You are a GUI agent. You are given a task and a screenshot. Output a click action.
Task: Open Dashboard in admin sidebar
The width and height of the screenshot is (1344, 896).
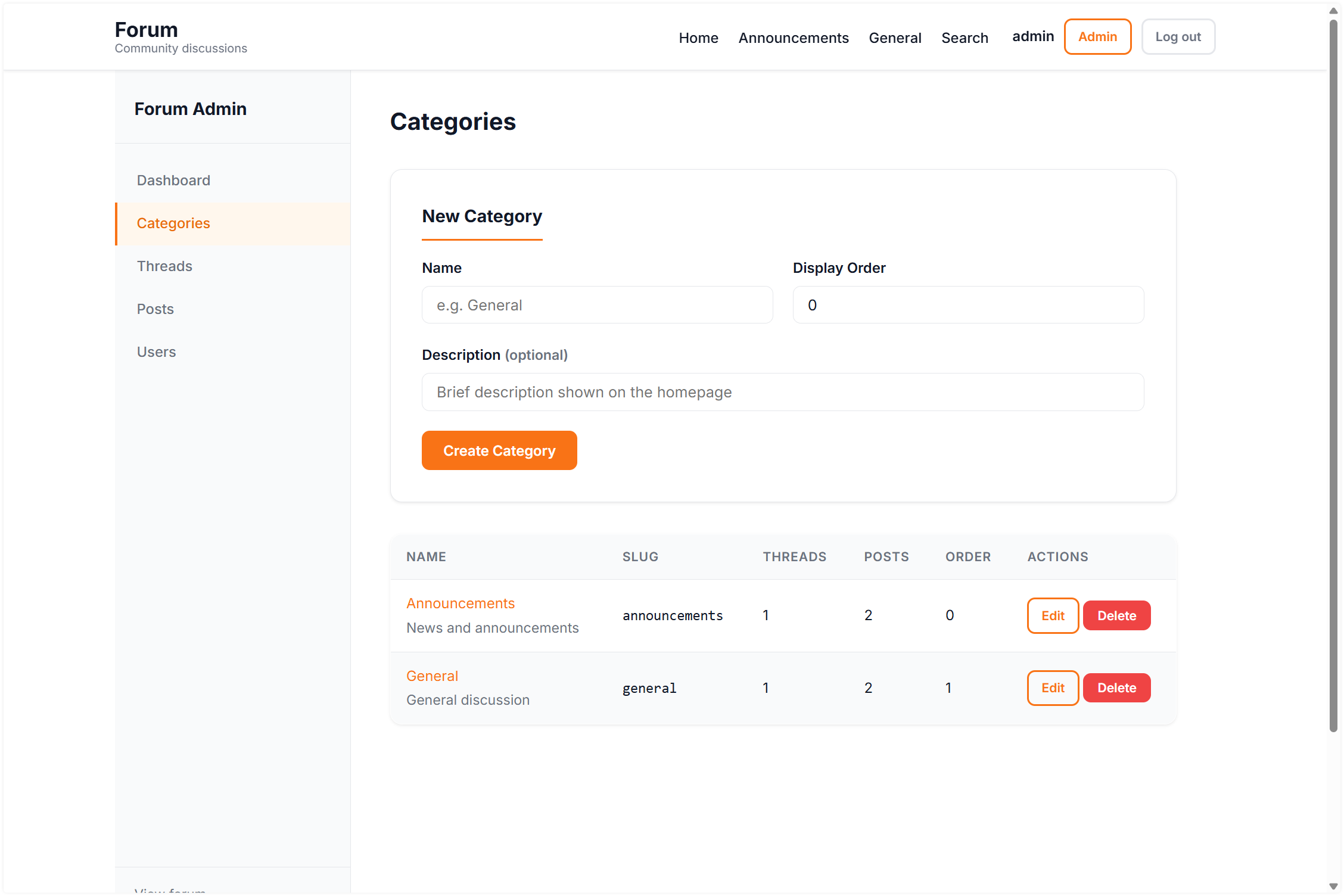coord(173,181)
